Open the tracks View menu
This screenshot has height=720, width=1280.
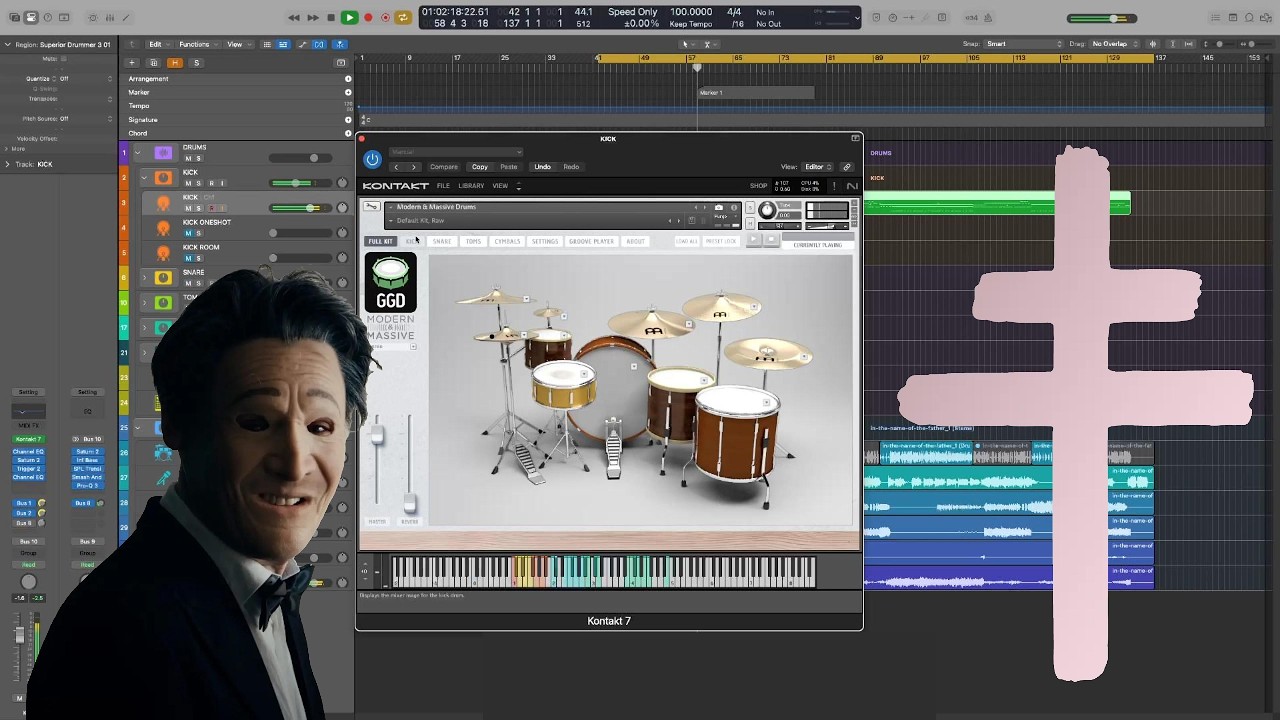(237, 44)
